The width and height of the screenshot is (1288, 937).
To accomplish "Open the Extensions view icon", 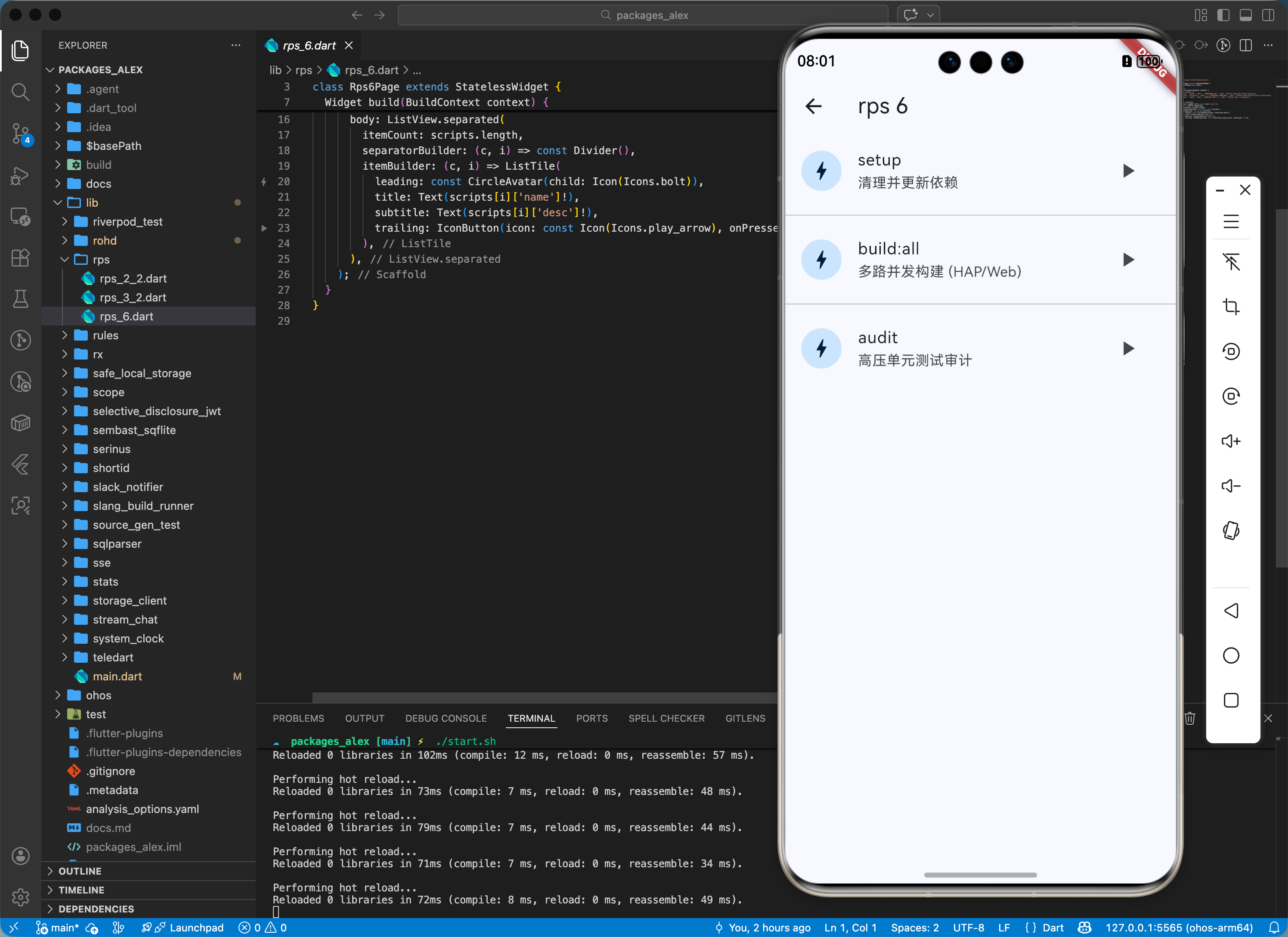I will [x=20, y=258].
